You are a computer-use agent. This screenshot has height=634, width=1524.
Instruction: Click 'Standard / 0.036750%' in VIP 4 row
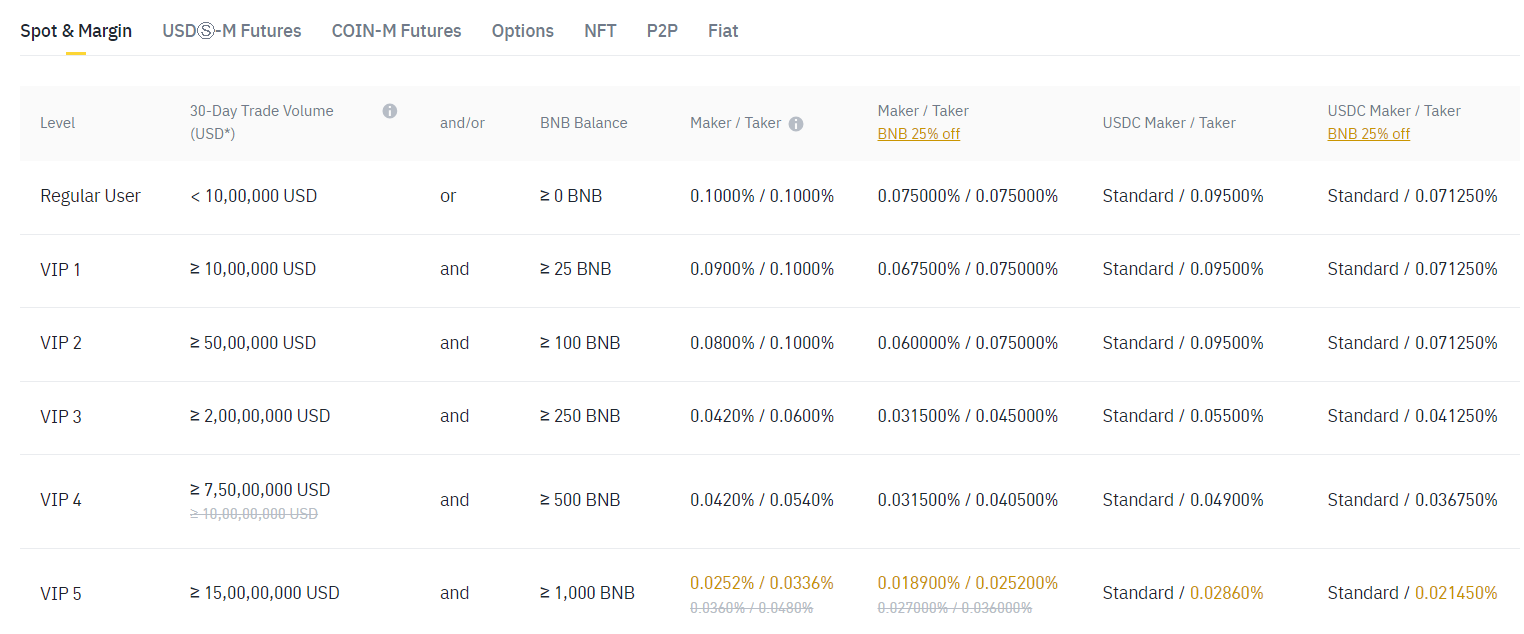coord(1413,500)
